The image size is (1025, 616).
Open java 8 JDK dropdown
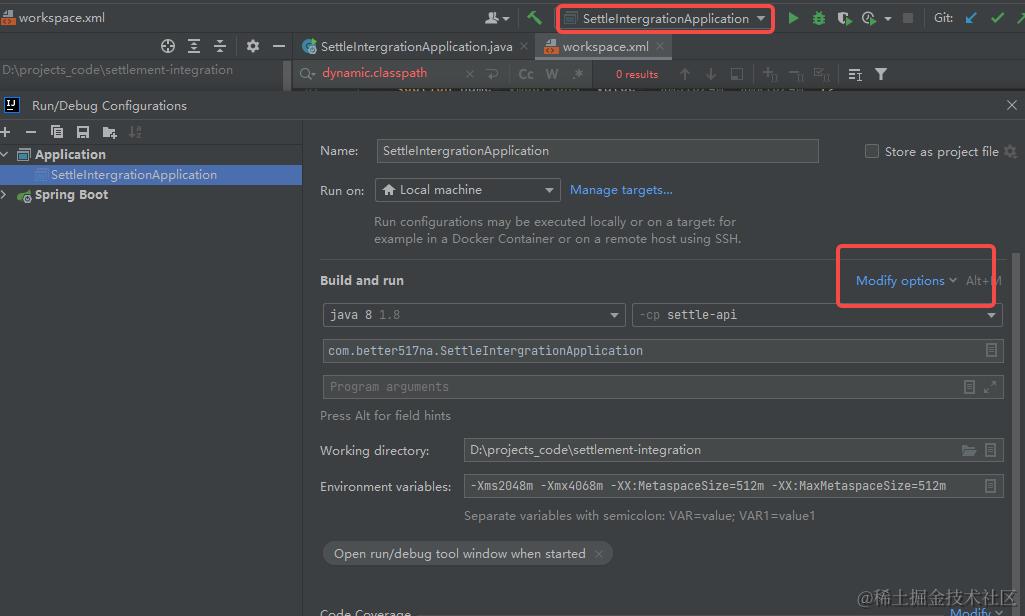click(x=474, y=315)
